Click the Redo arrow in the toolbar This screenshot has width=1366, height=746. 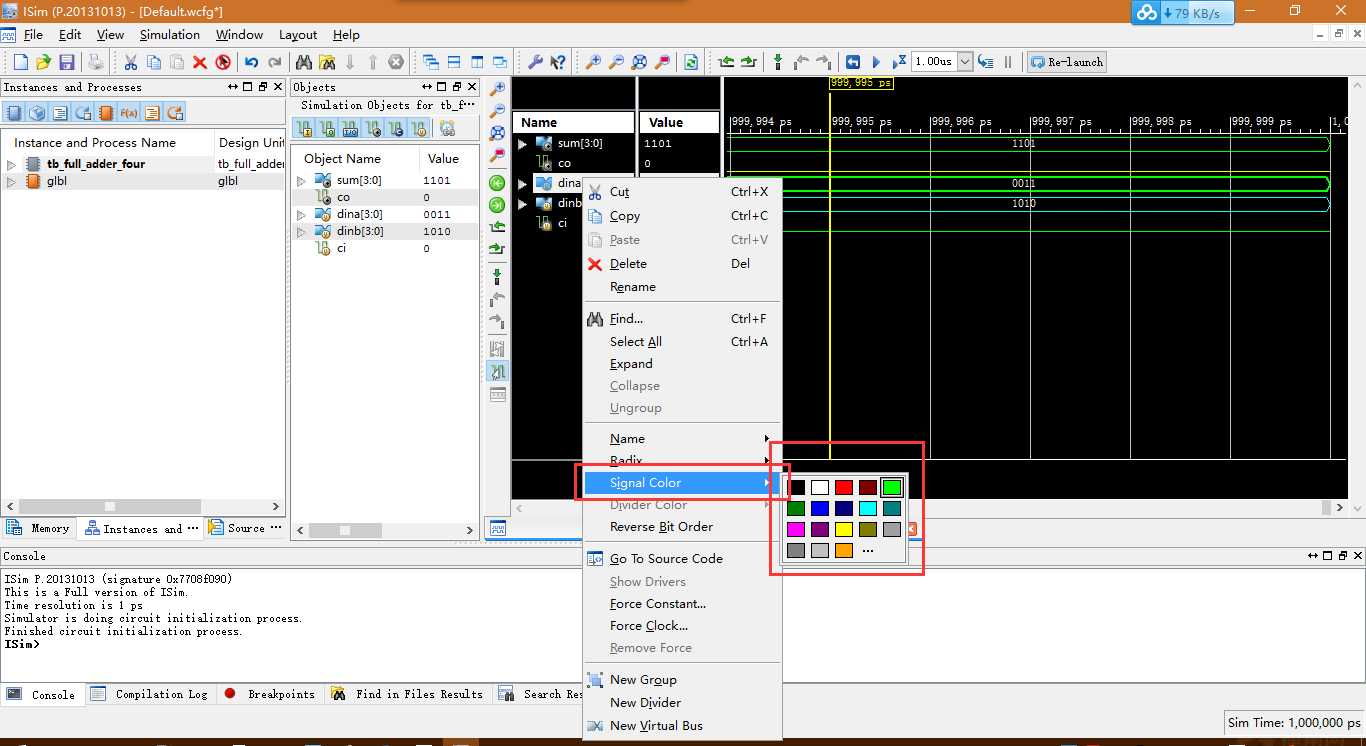point(274,62)
